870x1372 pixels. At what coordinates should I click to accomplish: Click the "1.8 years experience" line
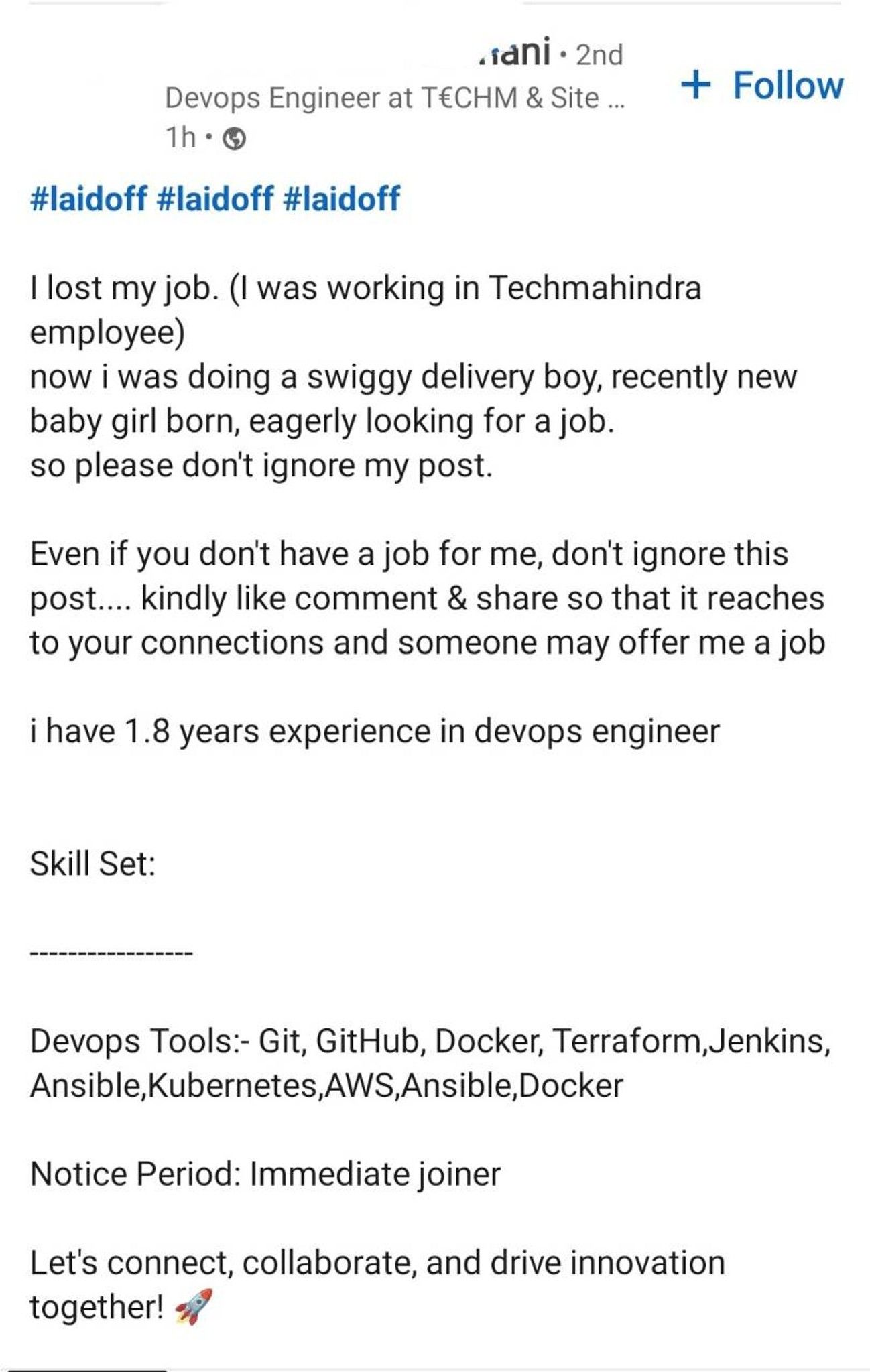[x=375, y=731]
